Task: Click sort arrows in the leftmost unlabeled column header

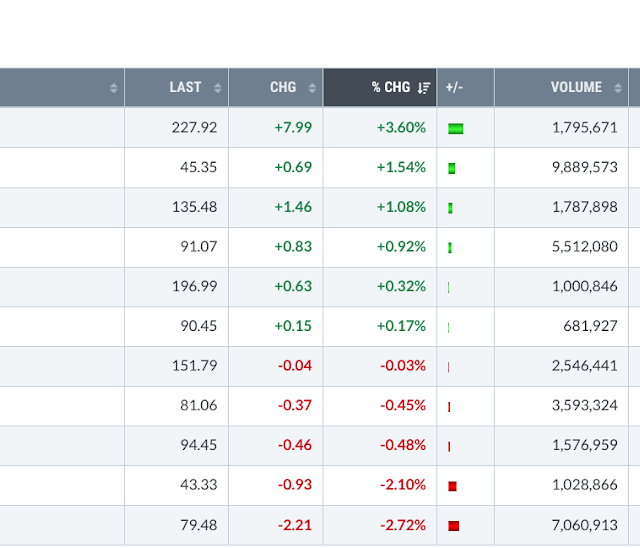Action: tap(114, 88)
